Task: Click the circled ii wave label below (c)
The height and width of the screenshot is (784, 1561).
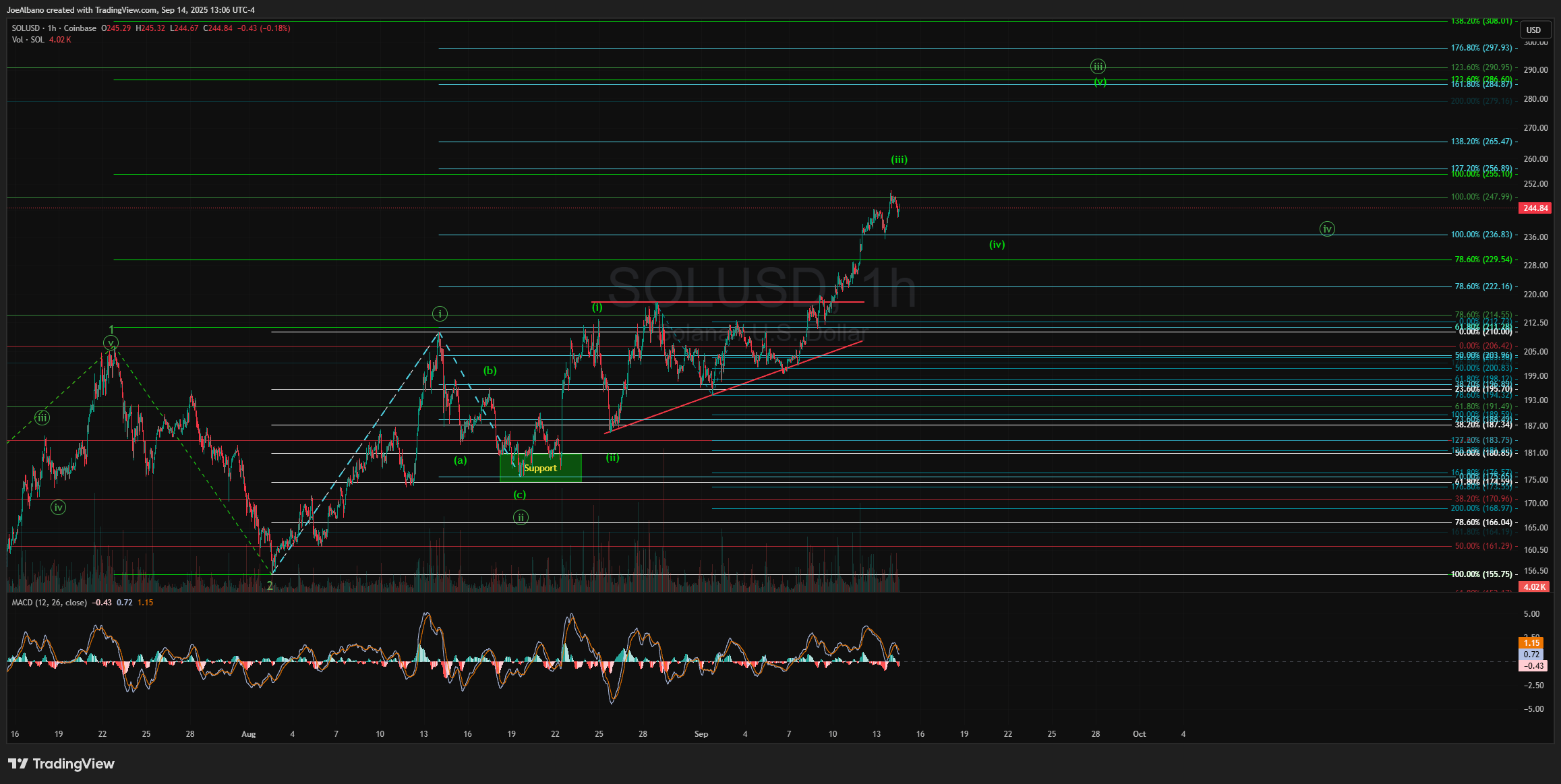Action: point(521,518)
